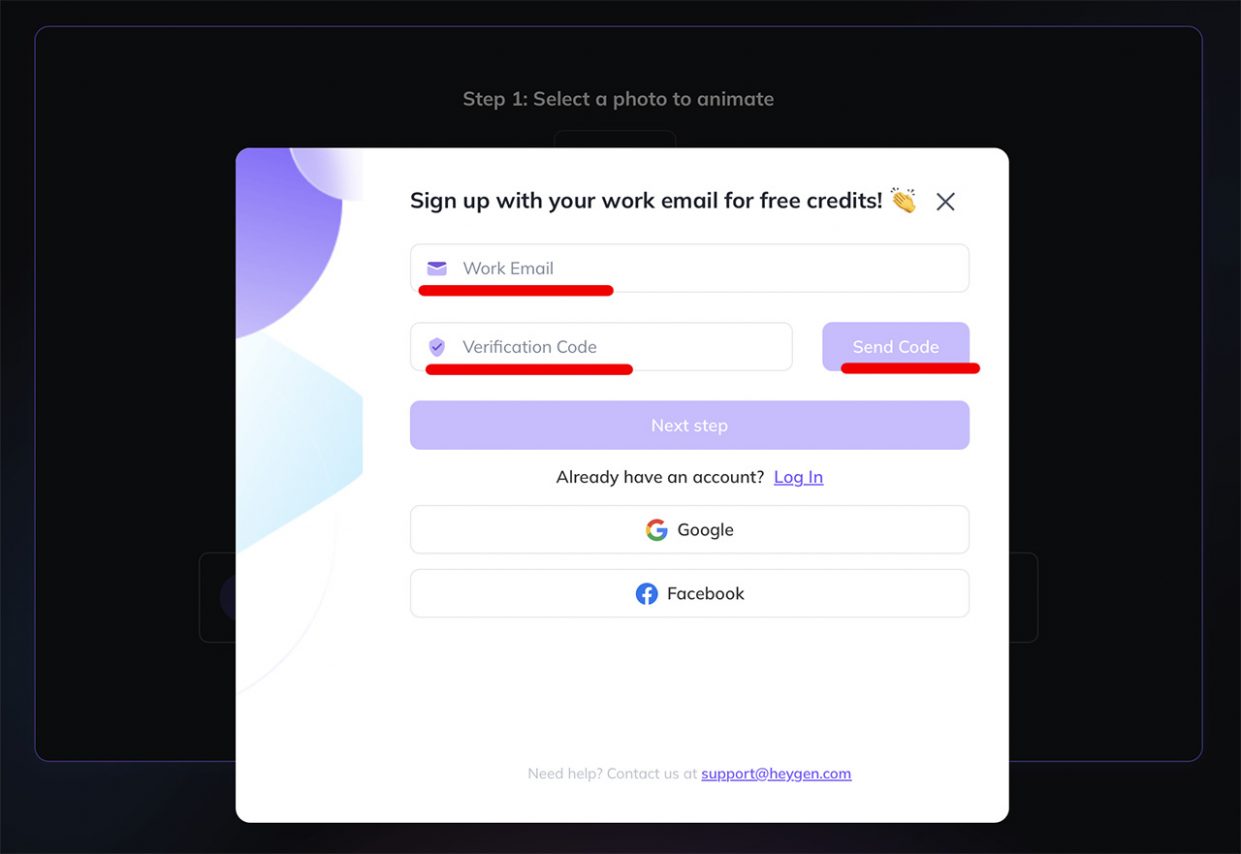Close the sign-up dialog with the X

[x=945, y=202]
